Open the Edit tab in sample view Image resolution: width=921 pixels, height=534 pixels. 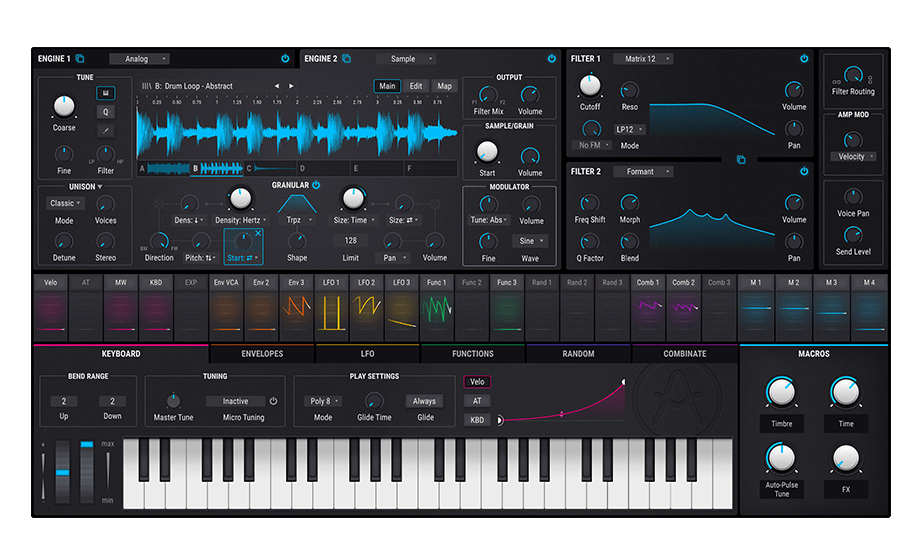coord(416,86)
